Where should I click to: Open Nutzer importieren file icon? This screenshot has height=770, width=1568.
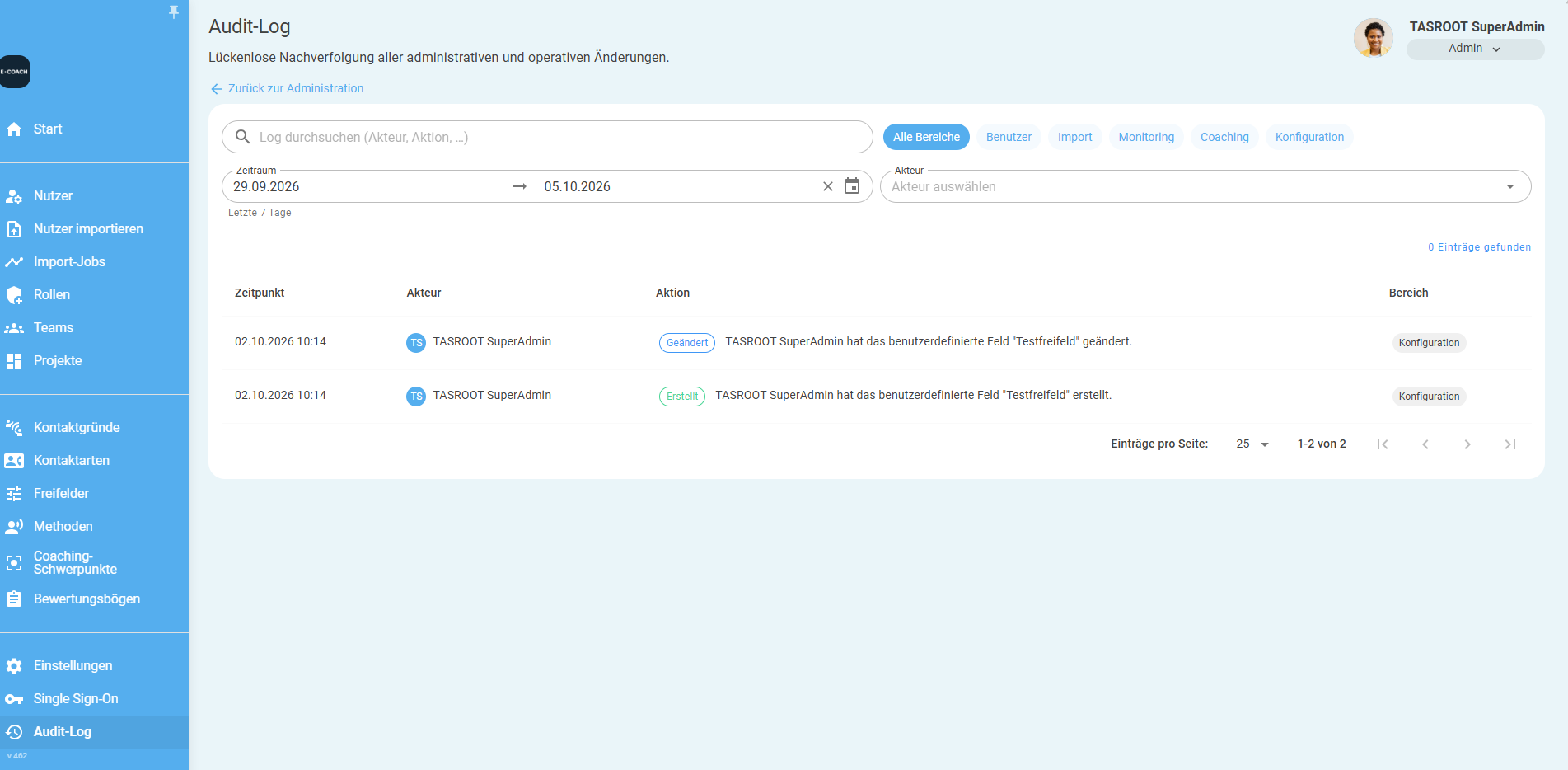(x=14, y=229)
